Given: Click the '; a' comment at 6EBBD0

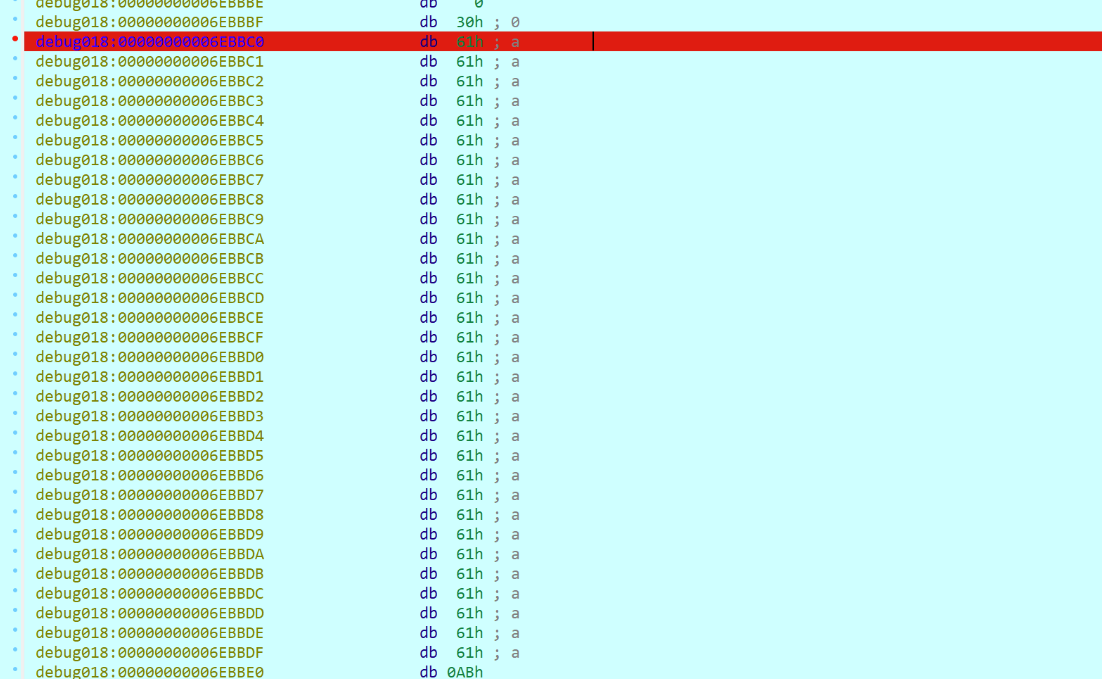Looking at the screenshot, I should tap(506, 357).
